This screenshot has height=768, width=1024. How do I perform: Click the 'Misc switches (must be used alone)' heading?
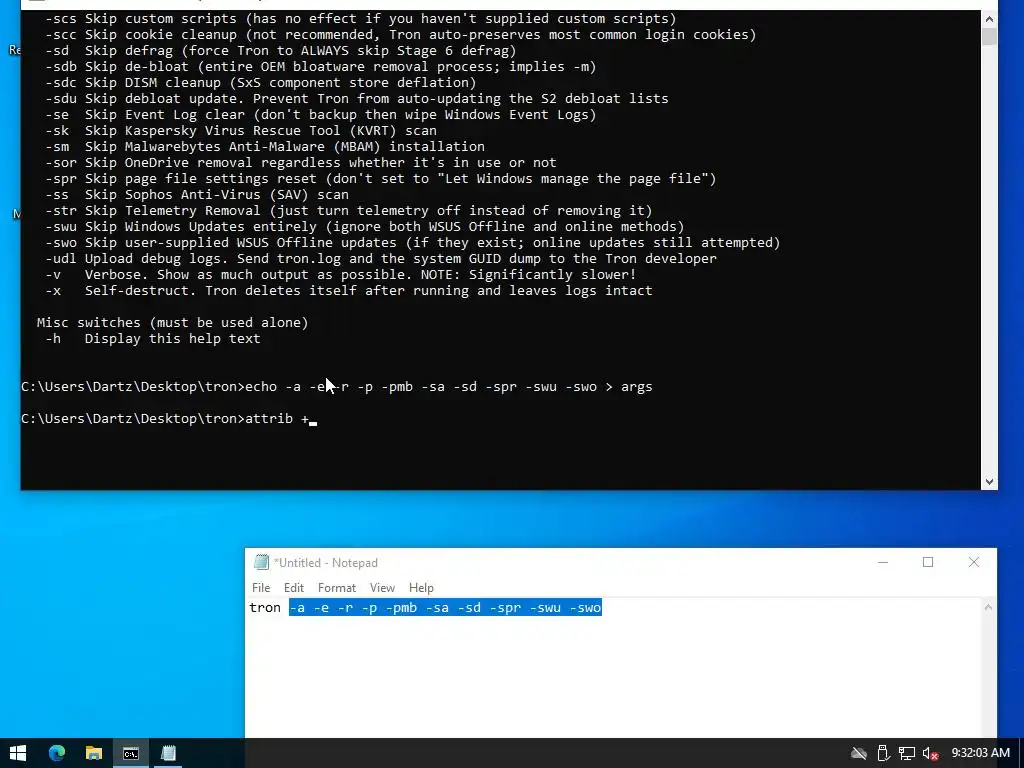[x=172, y=323]
